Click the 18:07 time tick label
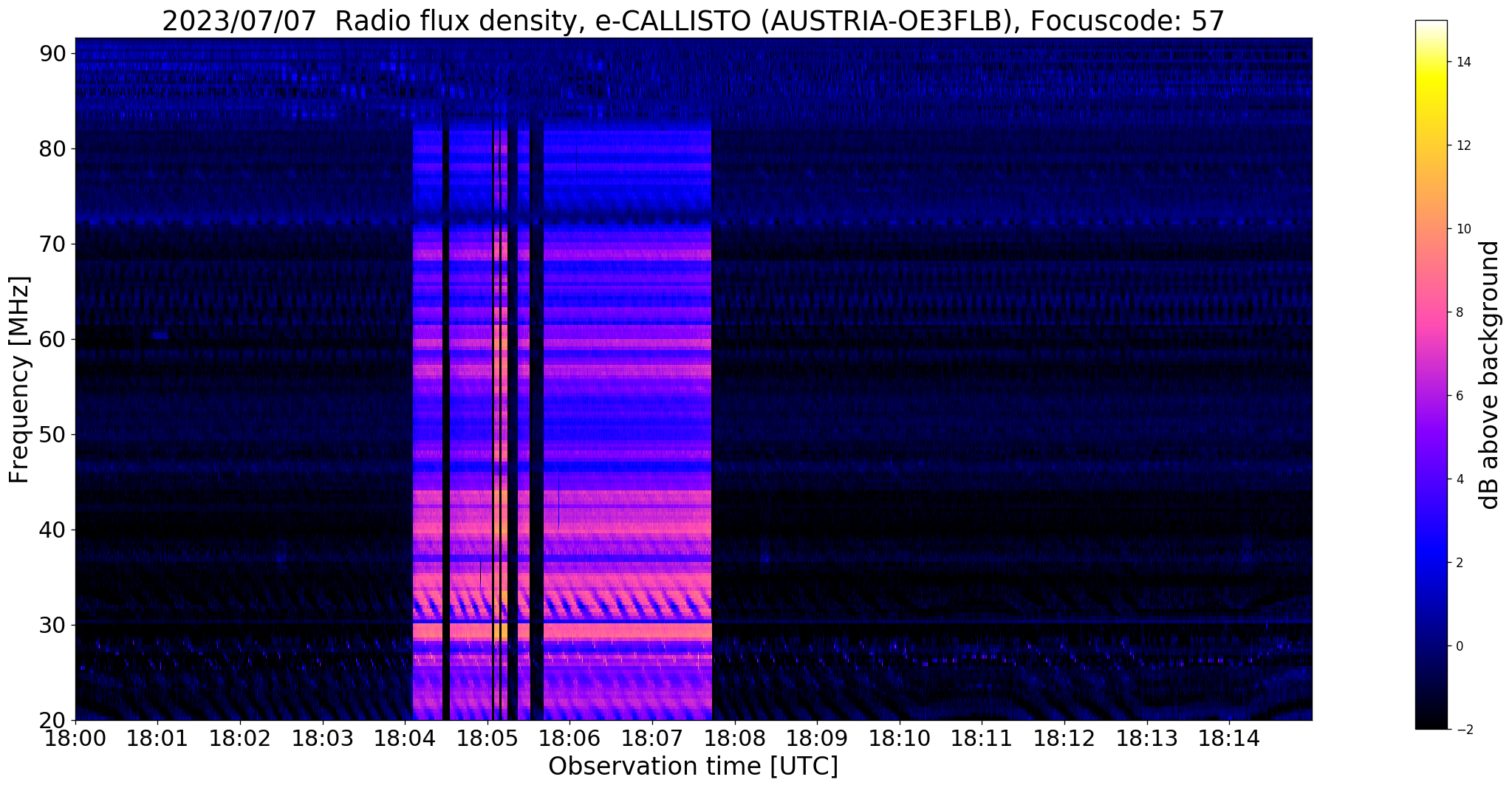Image resolution: width=1512 pixels, height=788 pixels. (x=652, y=739)
